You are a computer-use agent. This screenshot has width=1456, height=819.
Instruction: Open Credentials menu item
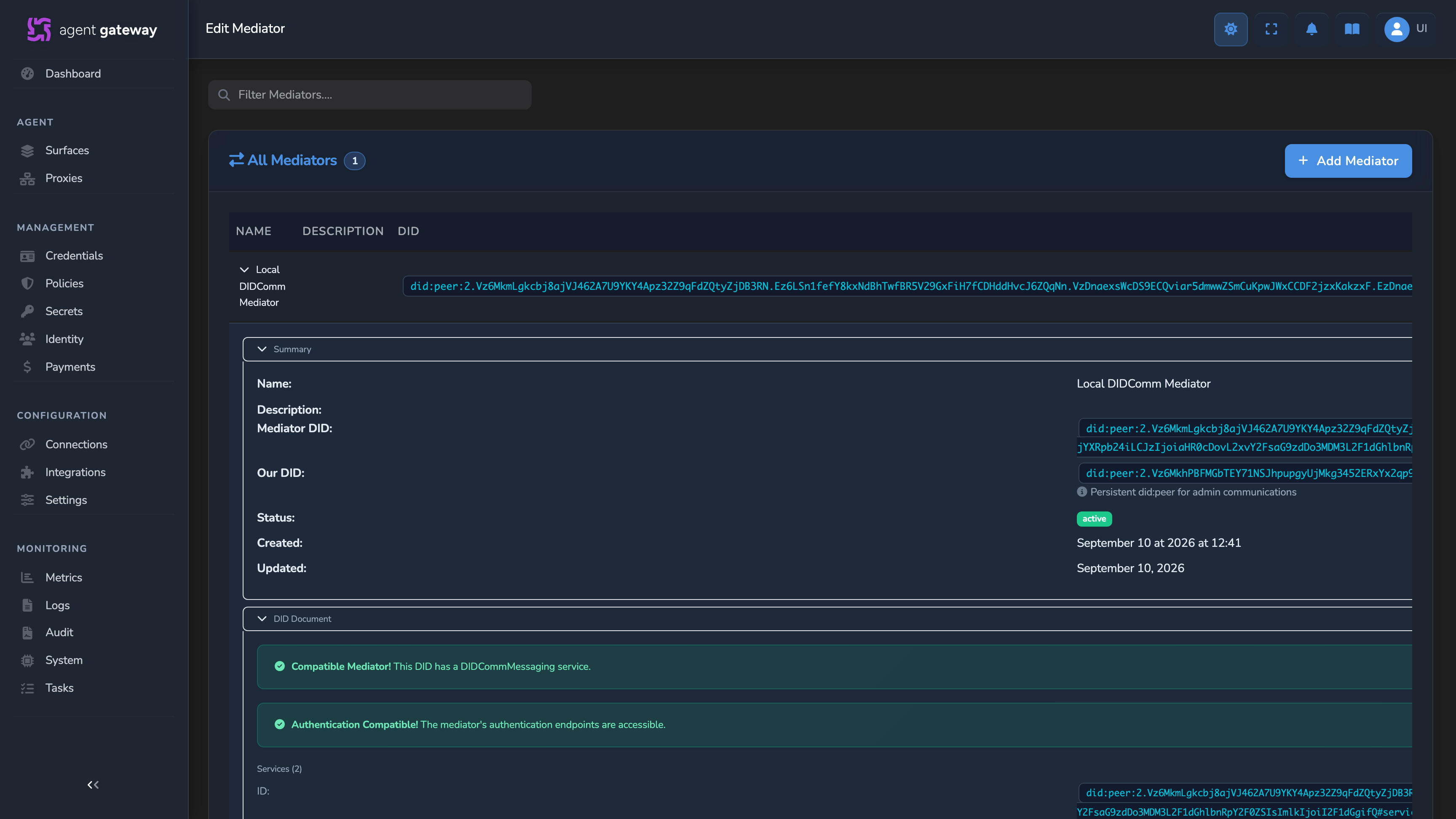(x=74, y=256)
